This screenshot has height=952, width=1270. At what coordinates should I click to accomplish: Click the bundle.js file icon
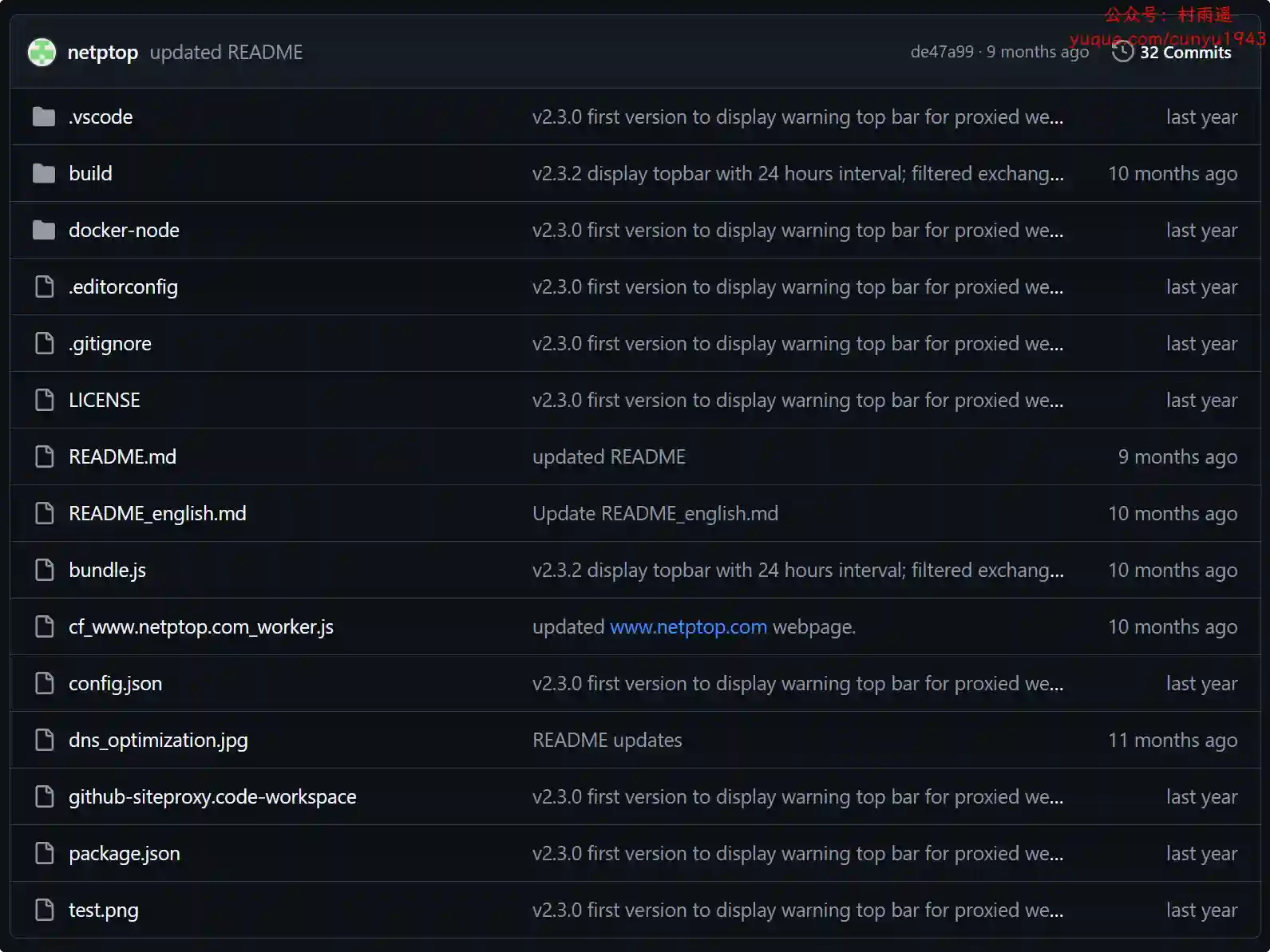point(45,570)
